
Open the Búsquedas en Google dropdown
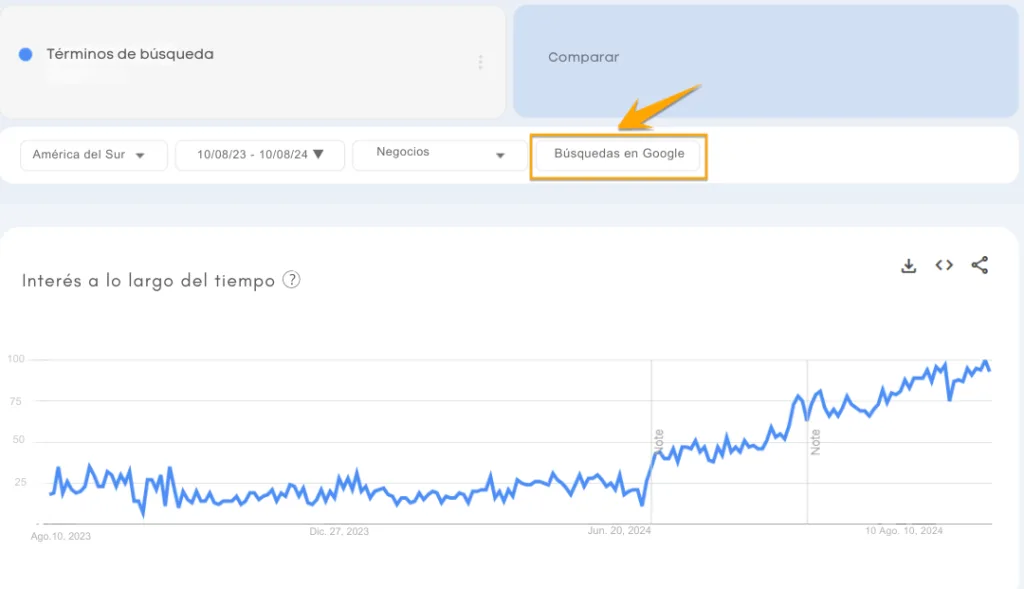pyautogui.click(x=619, y=154)
